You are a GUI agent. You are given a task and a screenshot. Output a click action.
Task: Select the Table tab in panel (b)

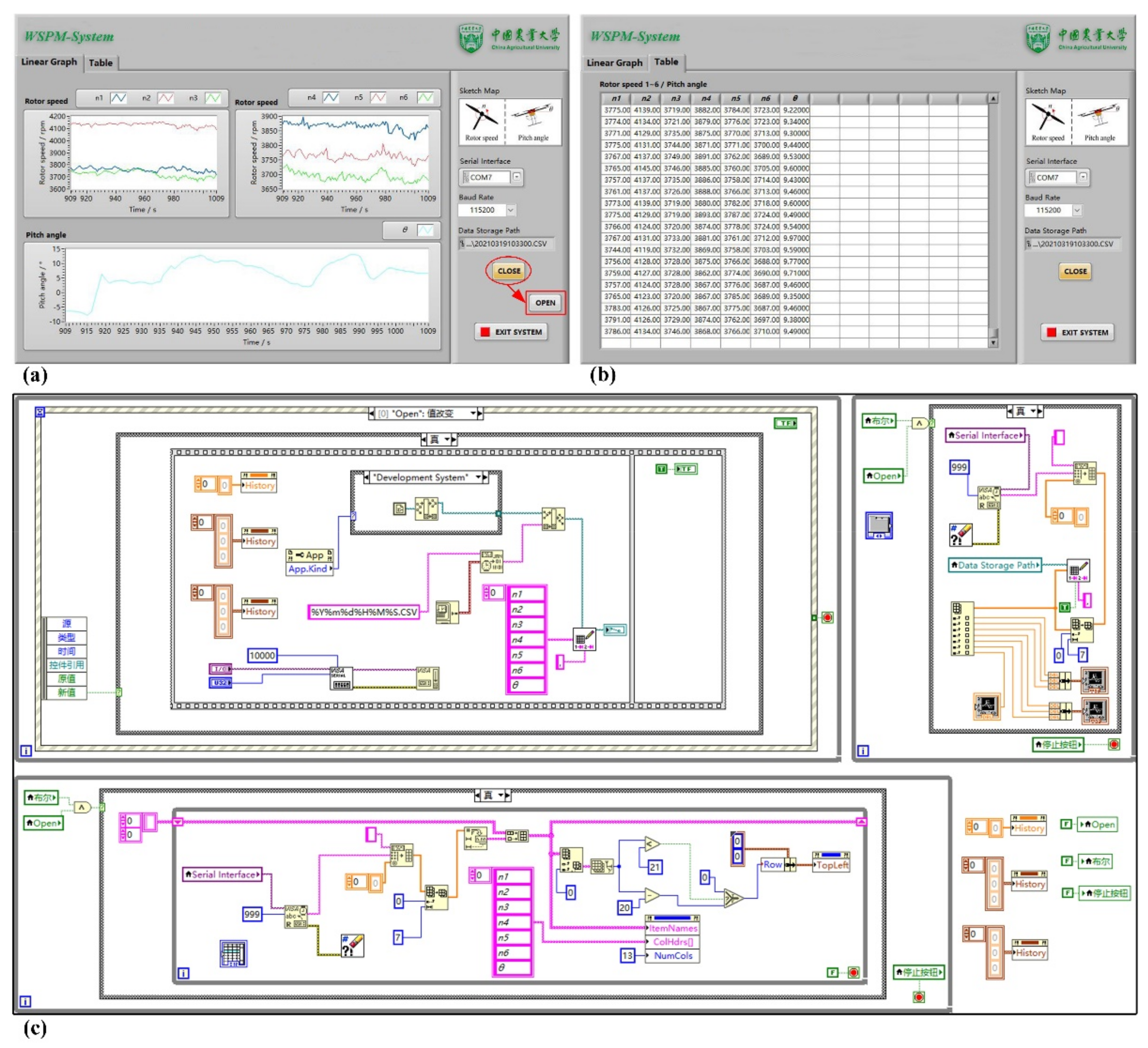666,61
